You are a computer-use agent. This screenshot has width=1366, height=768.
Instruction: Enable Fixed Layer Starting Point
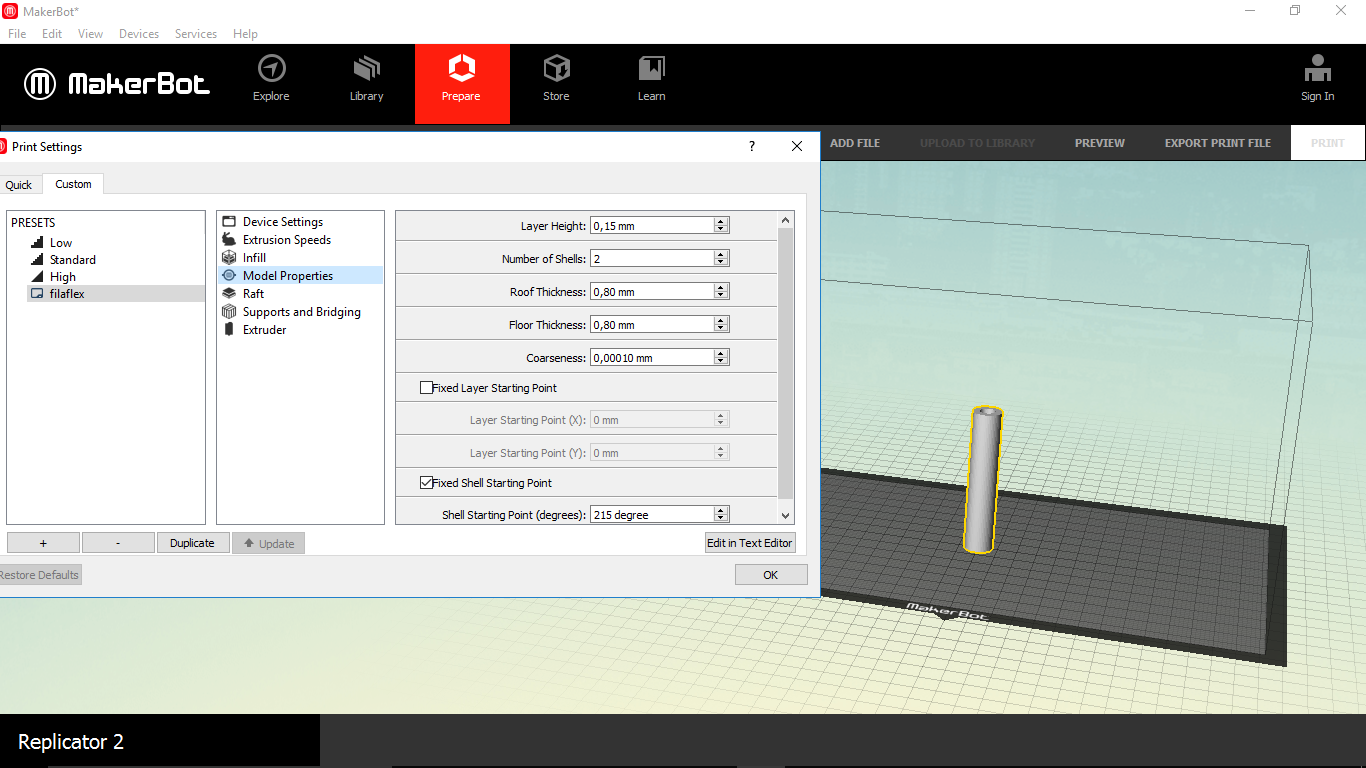coord(427,388)
